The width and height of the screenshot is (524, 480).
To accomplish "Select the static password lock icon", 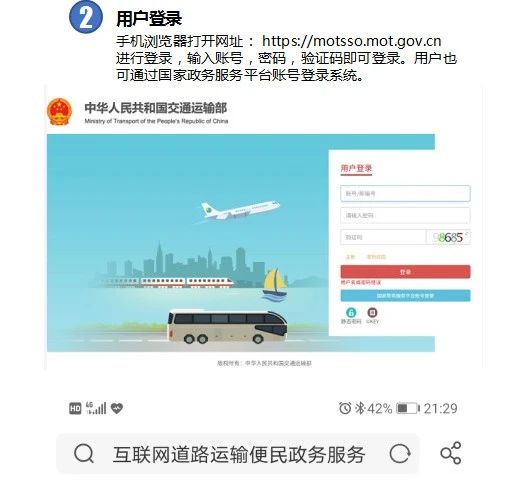I will (x=351, y=313).
